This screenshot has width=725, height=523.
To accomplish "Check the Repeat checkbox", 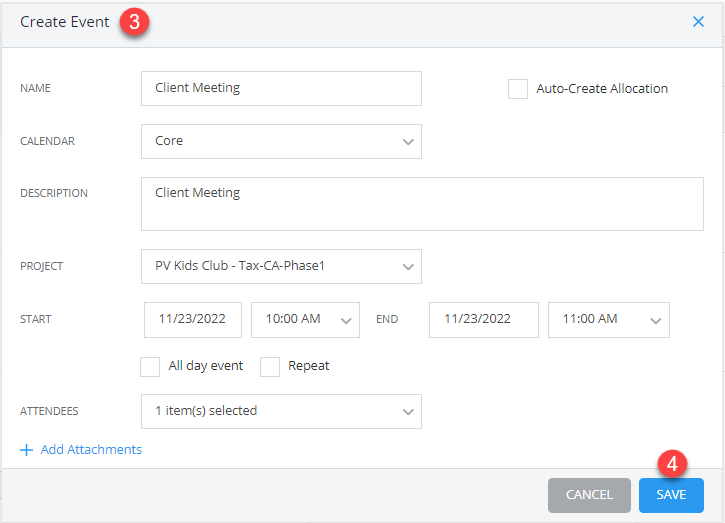I will 270,367.
